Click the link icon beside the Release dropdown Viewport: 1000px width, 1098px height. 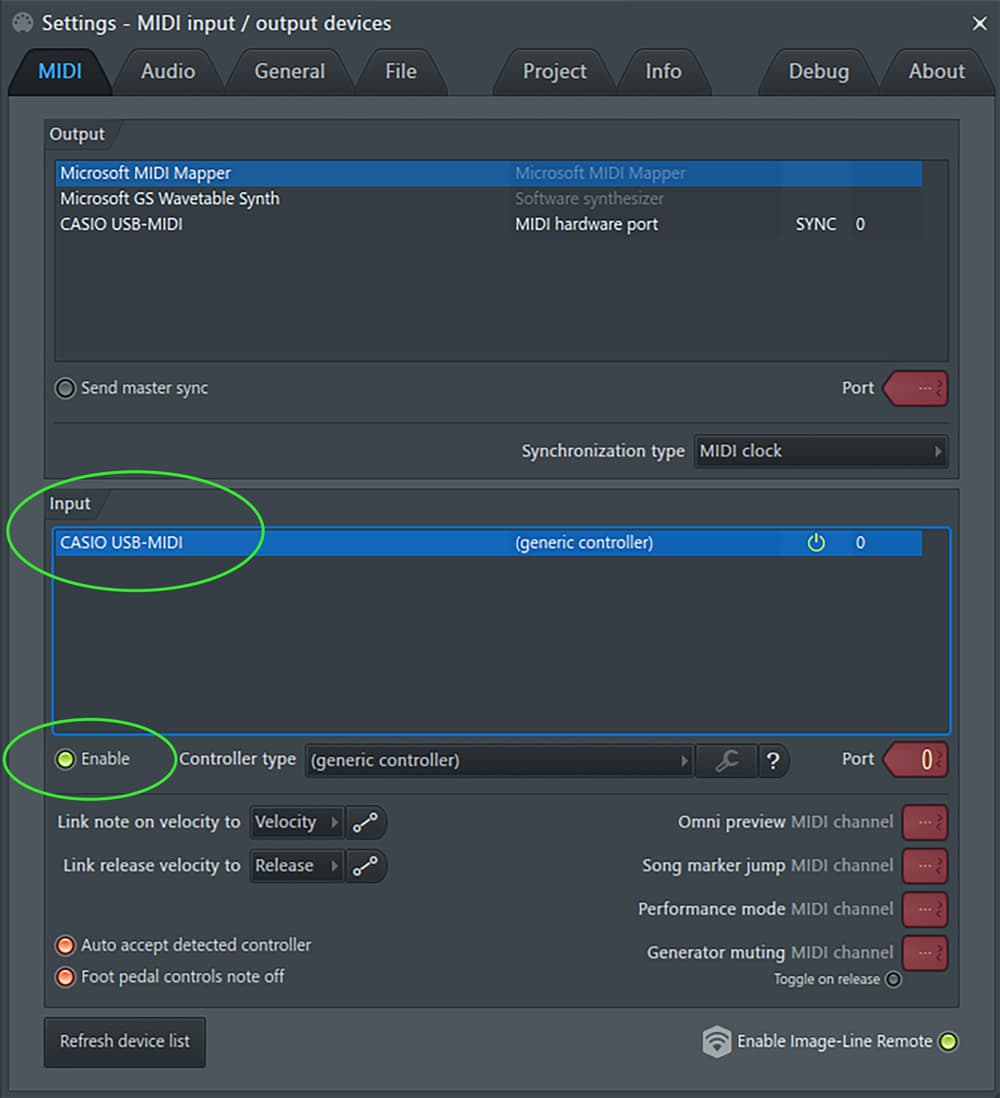pos(366,866)
